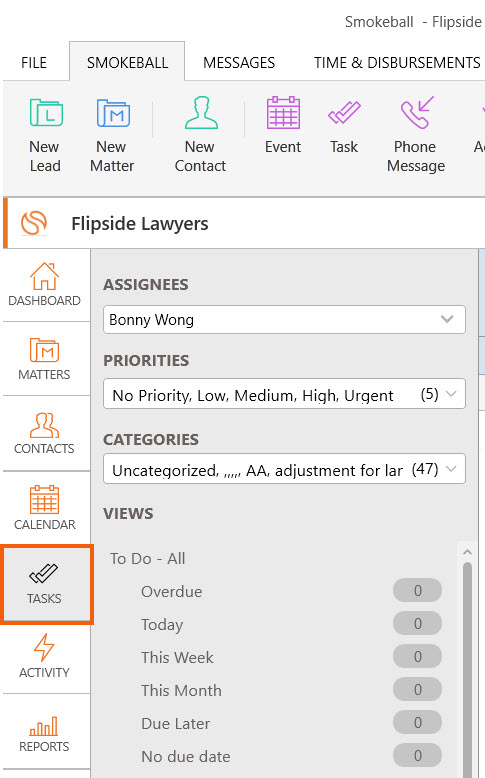485x778 pixels.
Task: Expand the Assignees dropdown Bonny Wong
Action: (284, 320)
